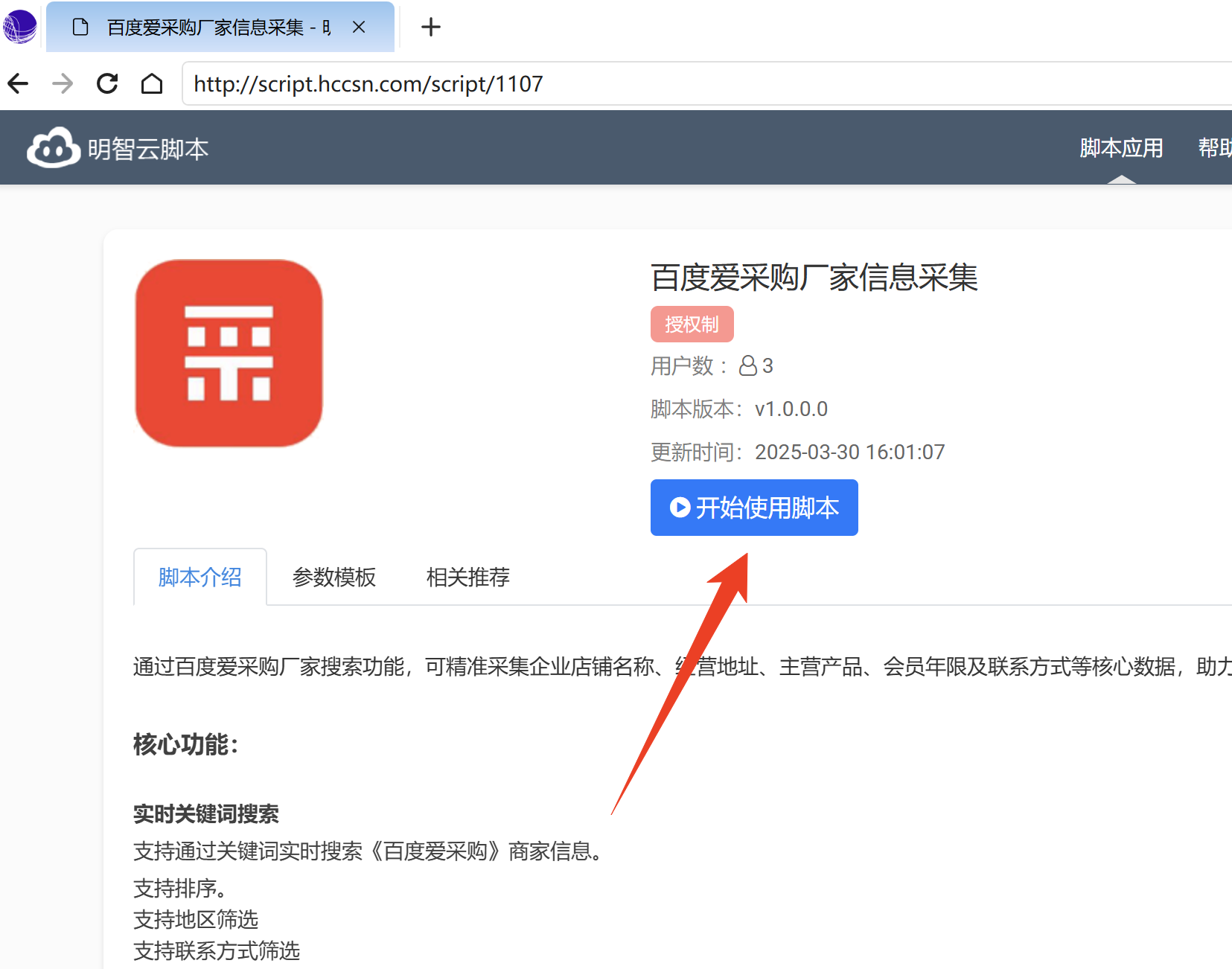The image size is (1232, 969).
Task: Click the version text v1.0.0.0
Action: pos(791,409)
